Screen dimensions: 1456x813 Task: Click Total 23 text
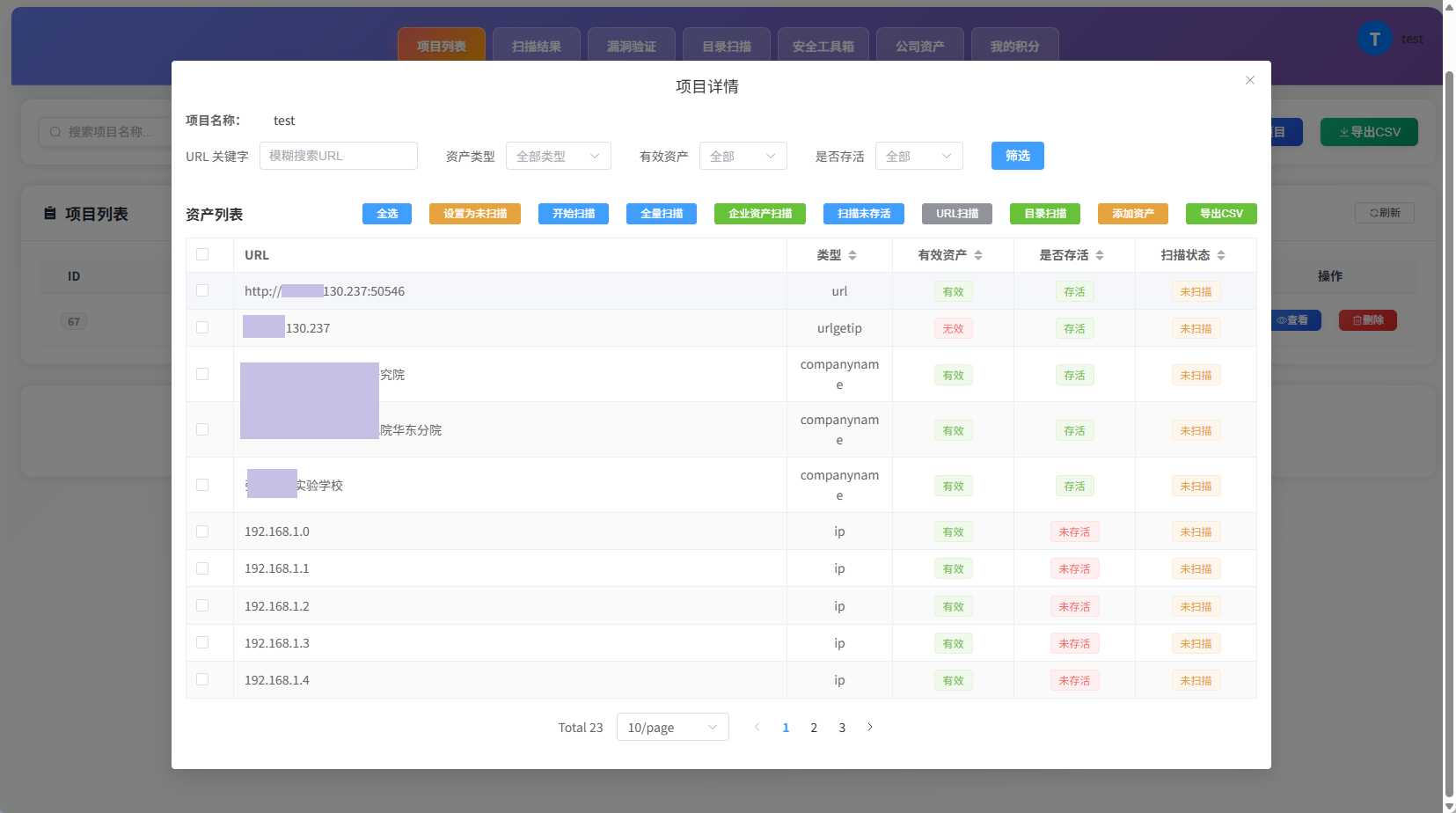(x=581, y=728)
